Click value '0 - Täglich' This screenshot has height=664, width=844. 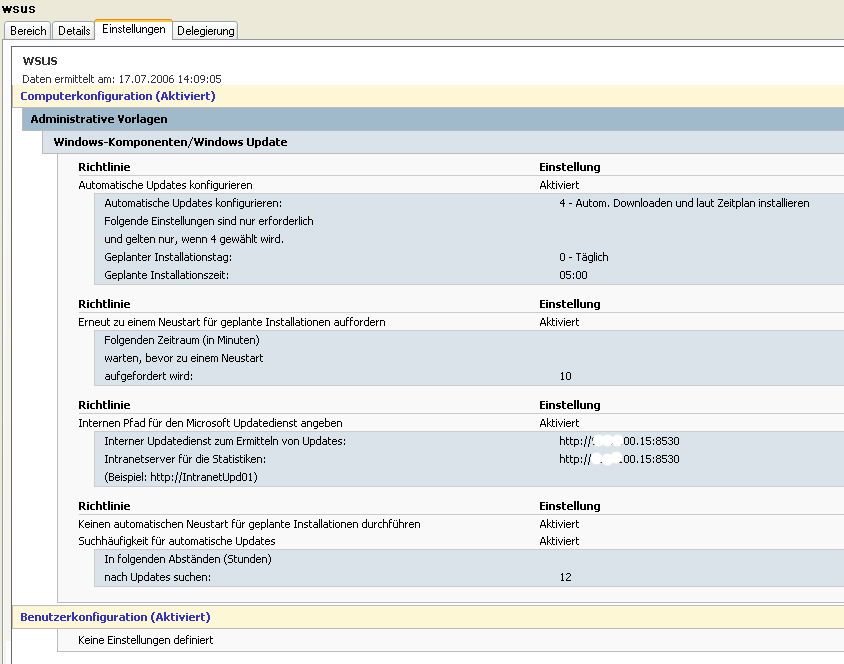[x=583, y=257]
